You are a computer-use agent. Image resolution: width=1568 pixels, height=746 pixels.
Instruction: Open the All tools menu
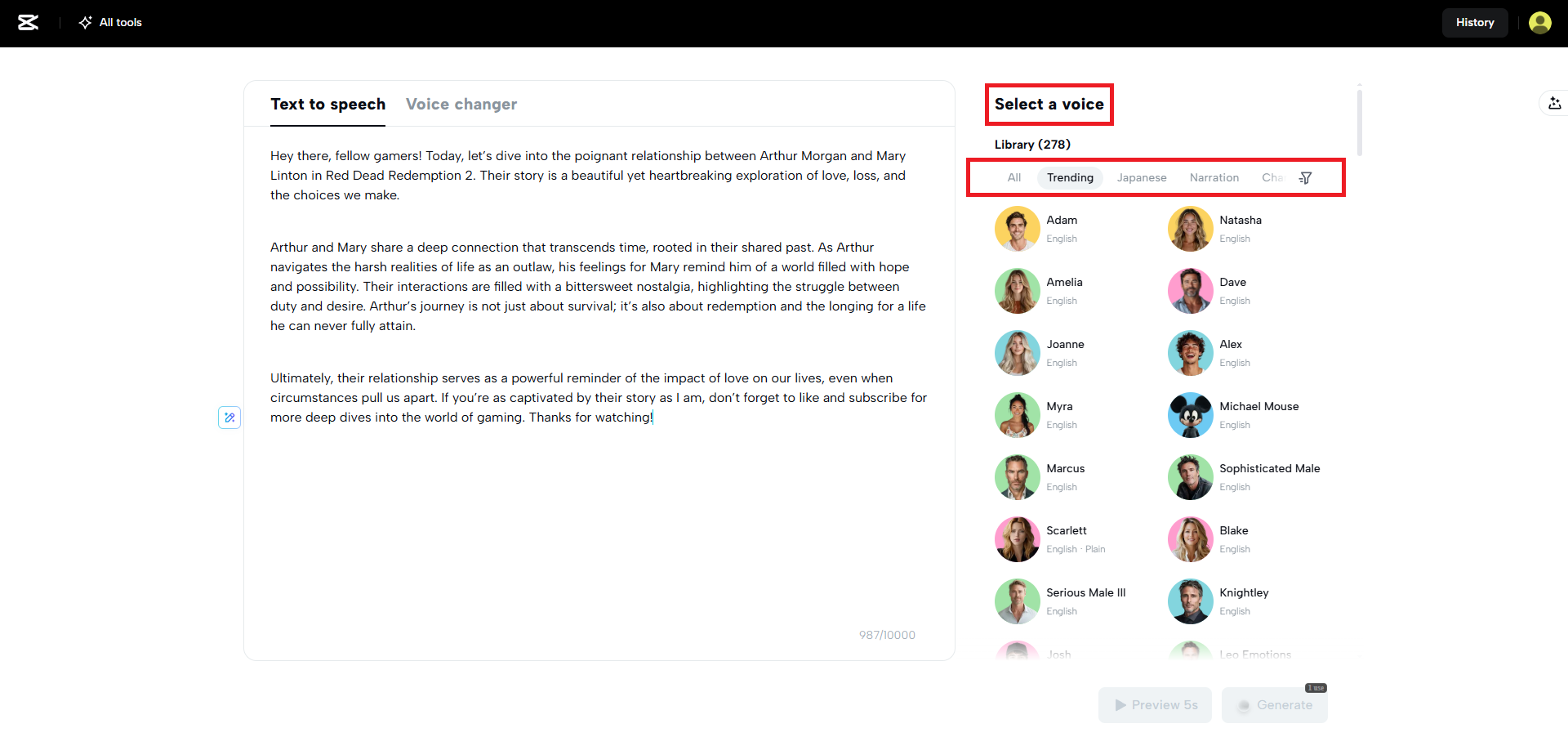coord(110,23)
